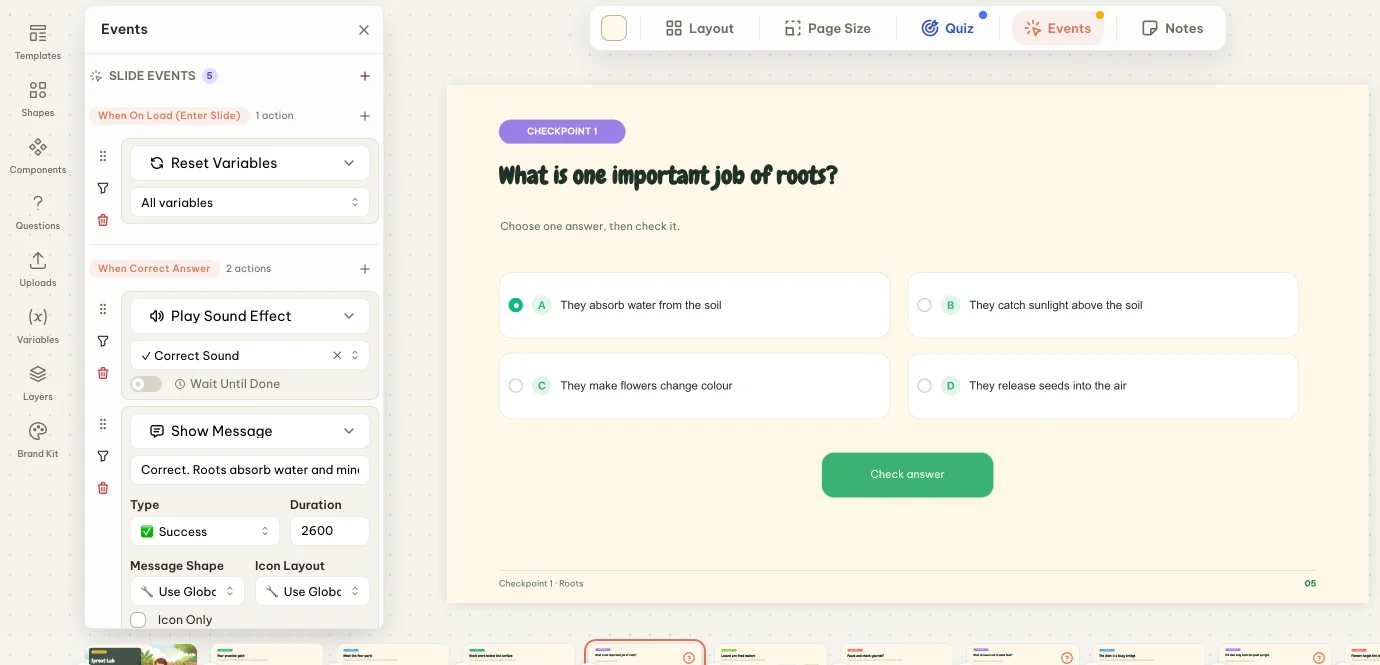Select answer B radio button
Screen dimensions: 1380x665
click(x=924, y=305)
